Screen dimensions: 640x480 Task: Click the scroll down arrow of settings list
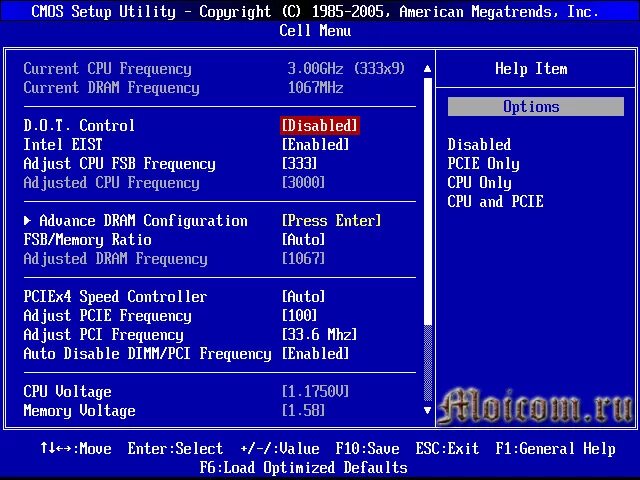(427, 410)
